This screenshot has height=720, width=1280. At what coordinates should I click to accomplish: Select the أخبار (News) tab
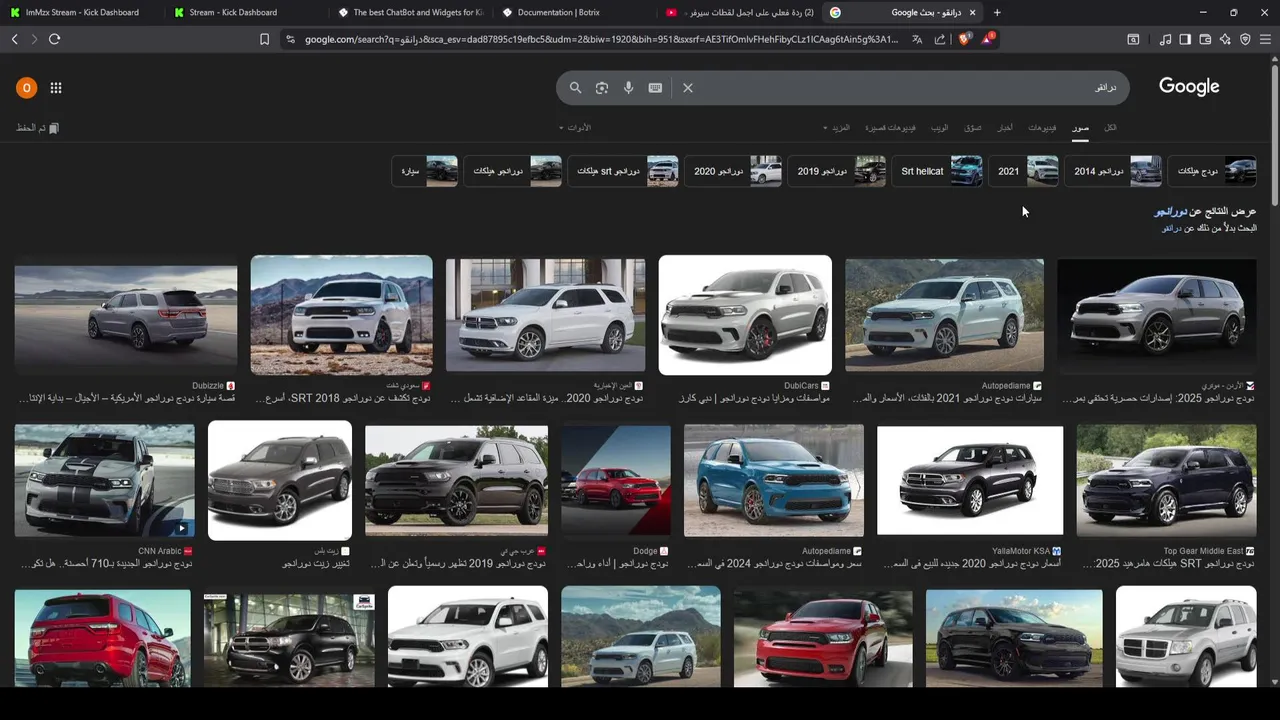tap(1005, 128)
